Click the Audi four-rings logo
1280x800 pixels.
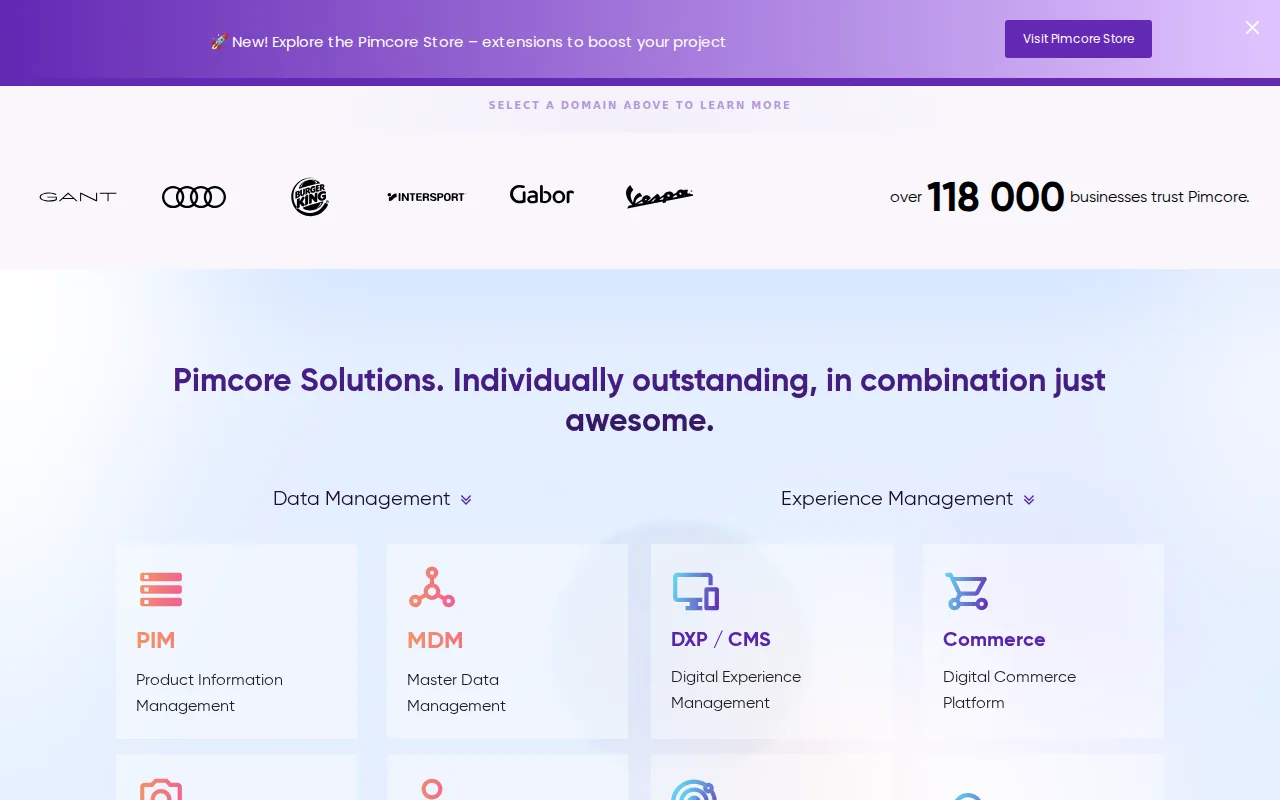coord(194,197)
